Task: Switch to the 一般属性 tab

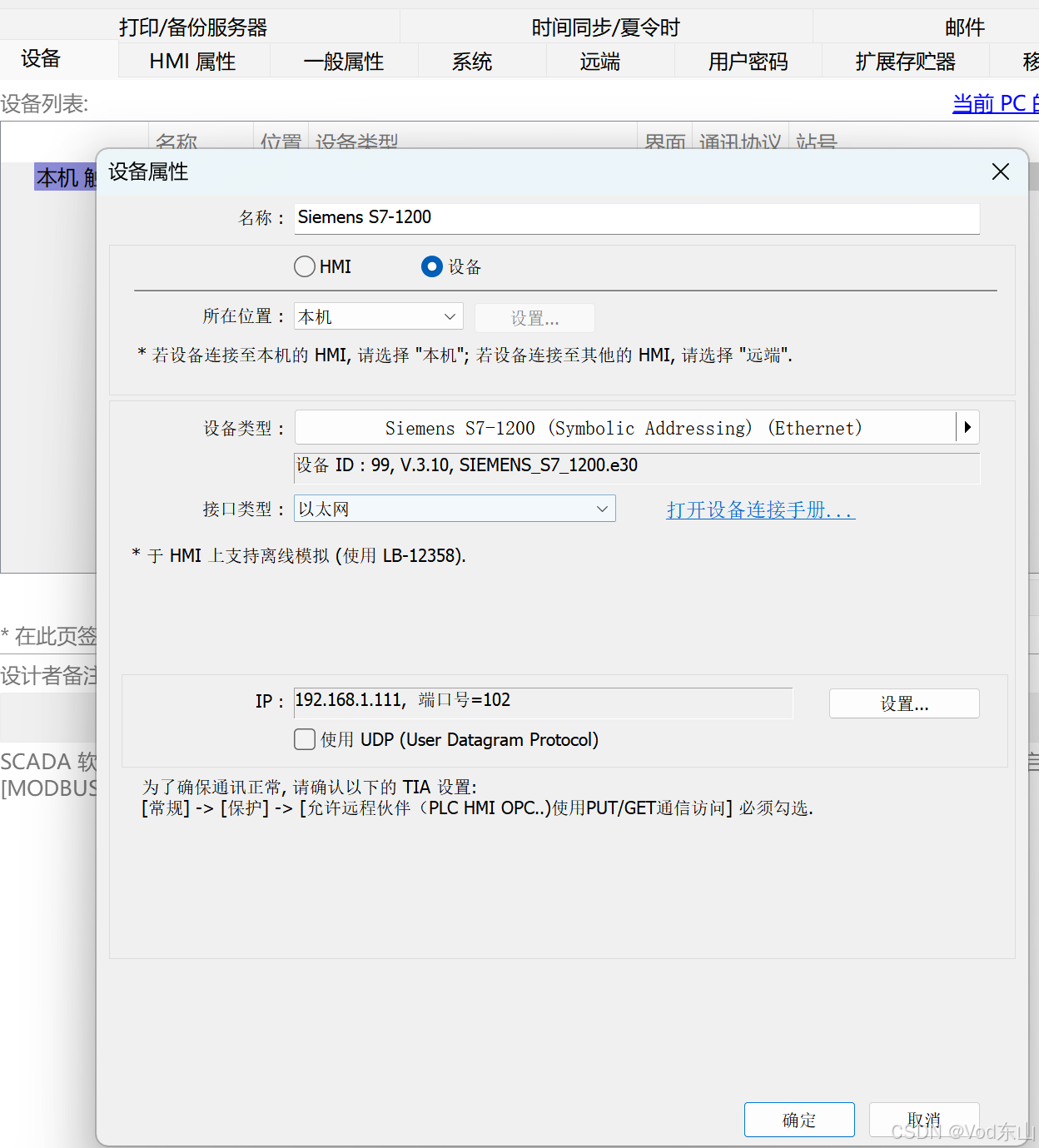Action: 344,61
